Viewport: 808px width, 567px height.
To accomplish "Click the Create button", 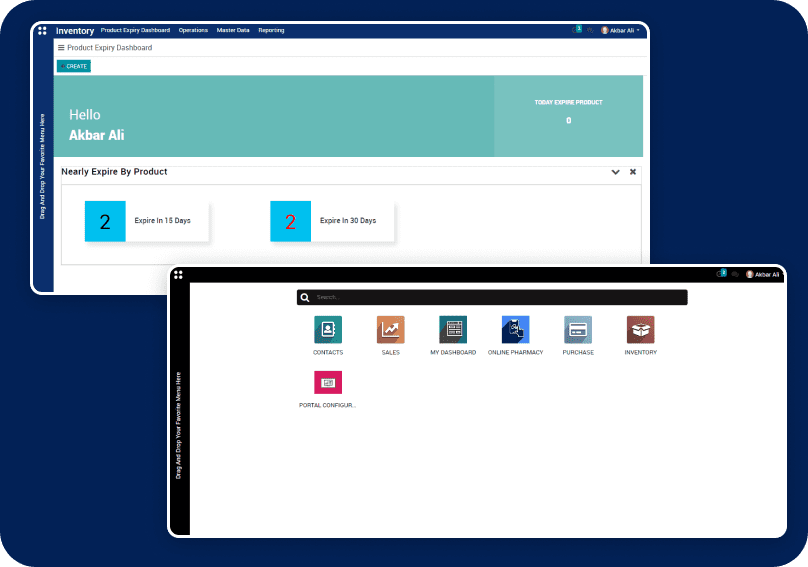I will [74, 66].
